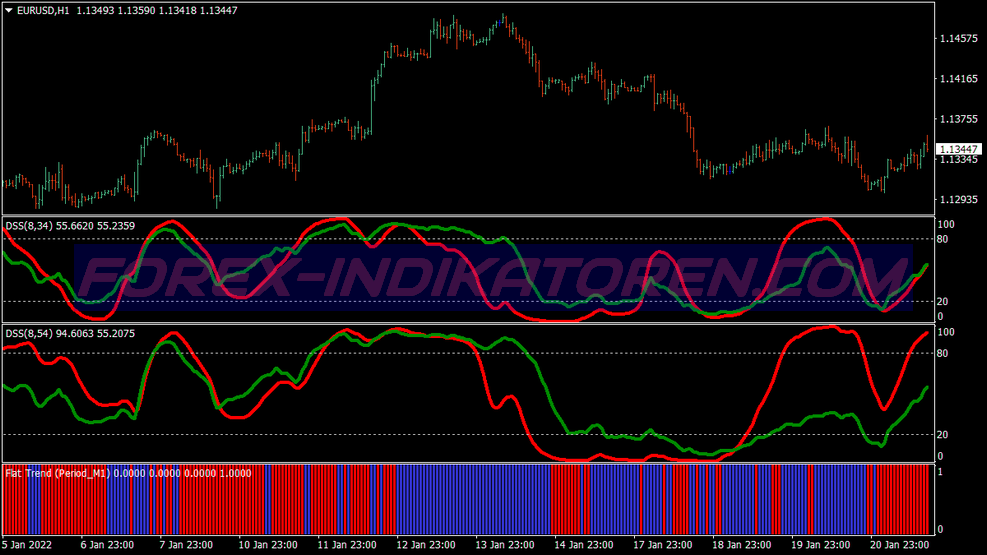Click the chart menu triangle beside EURUSD,H1
Image resolution: width=987 pixels, height=555 pixels.
pyautogui.click(x=9, y=10)
